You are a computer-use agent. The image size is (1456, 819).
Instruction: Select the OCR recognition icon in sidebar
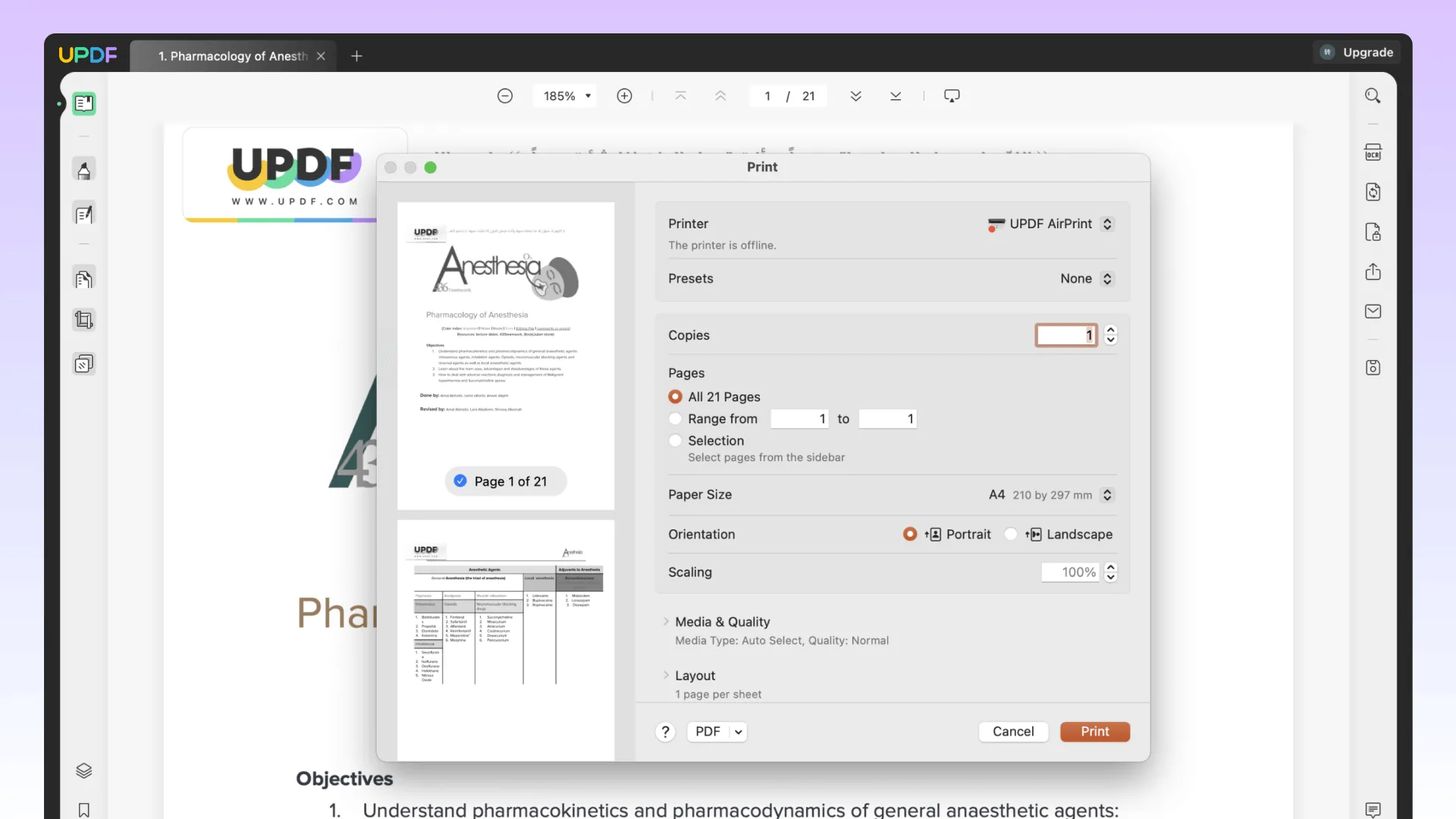coord(1373,152)
